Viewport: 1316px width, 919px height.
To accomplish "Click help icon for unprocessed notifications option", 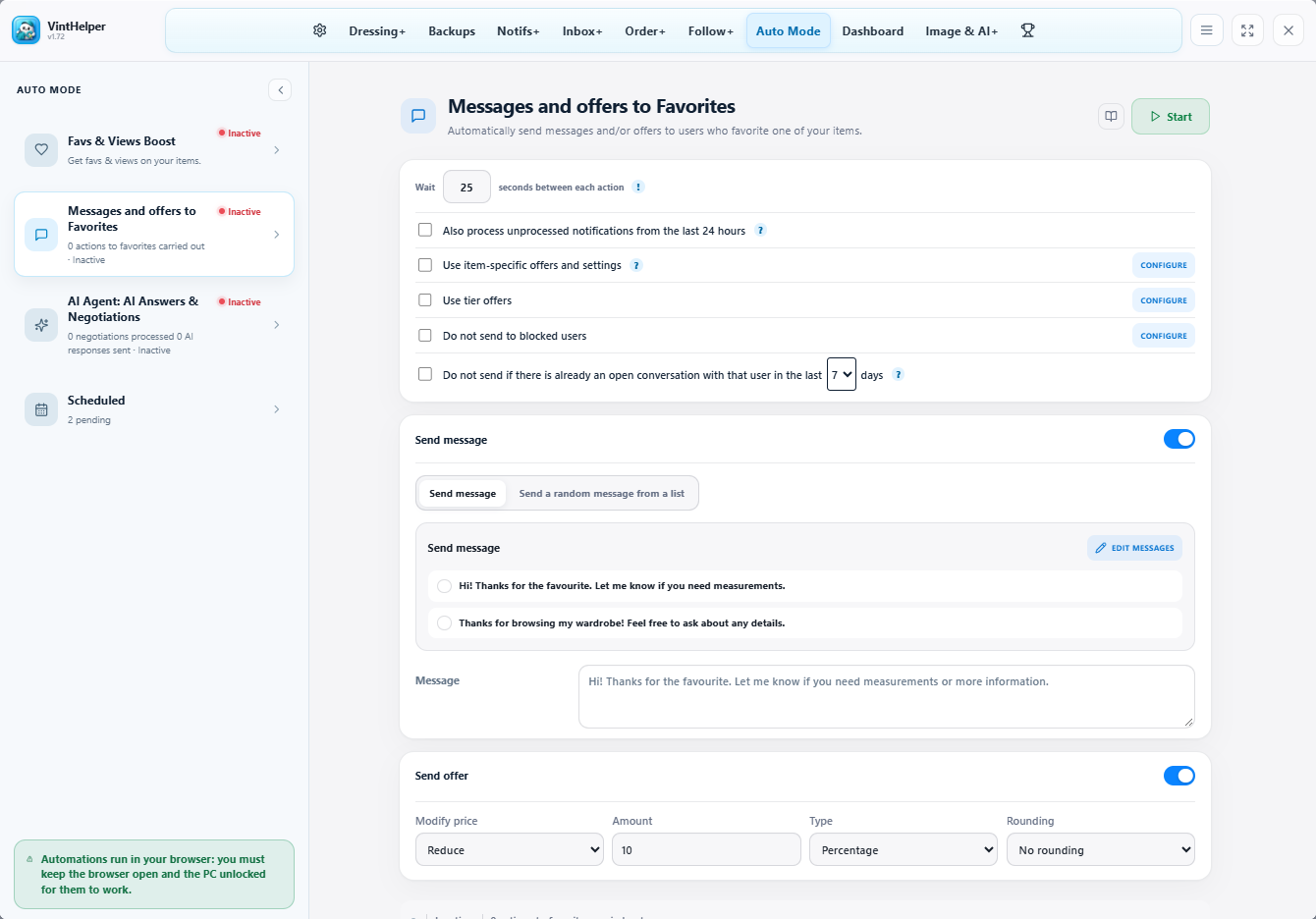I will tap(760, 231).
